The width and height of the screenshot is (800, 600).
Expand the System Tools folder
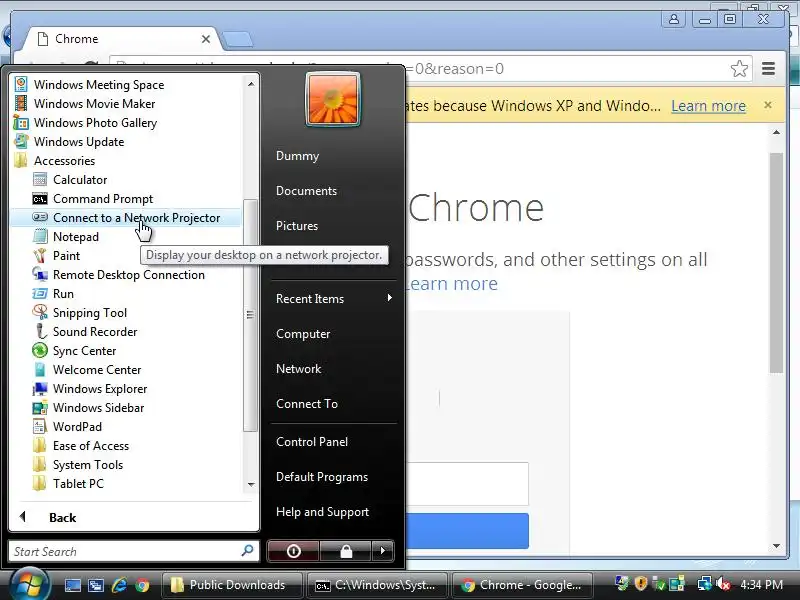point(88,465)
